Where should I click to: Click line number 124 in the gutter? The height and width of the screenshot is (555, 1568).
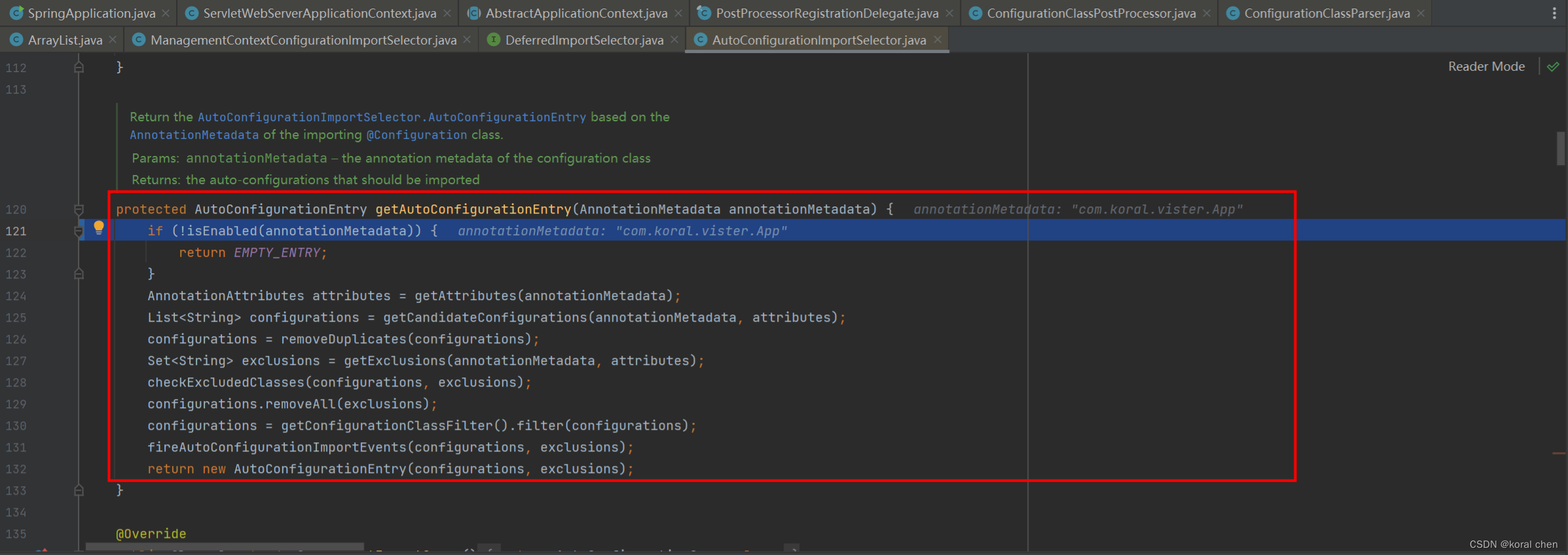pos(16,296)
